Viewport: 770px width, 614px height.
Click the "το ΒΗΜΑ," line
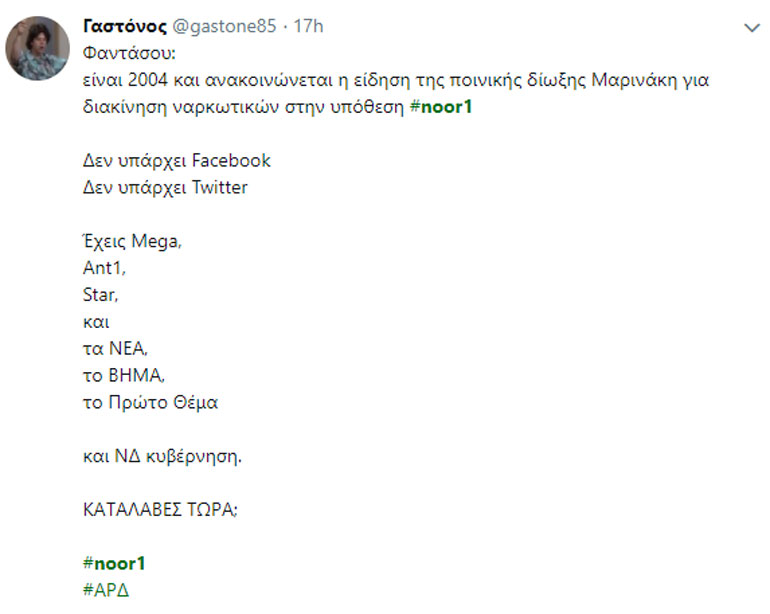122,375
